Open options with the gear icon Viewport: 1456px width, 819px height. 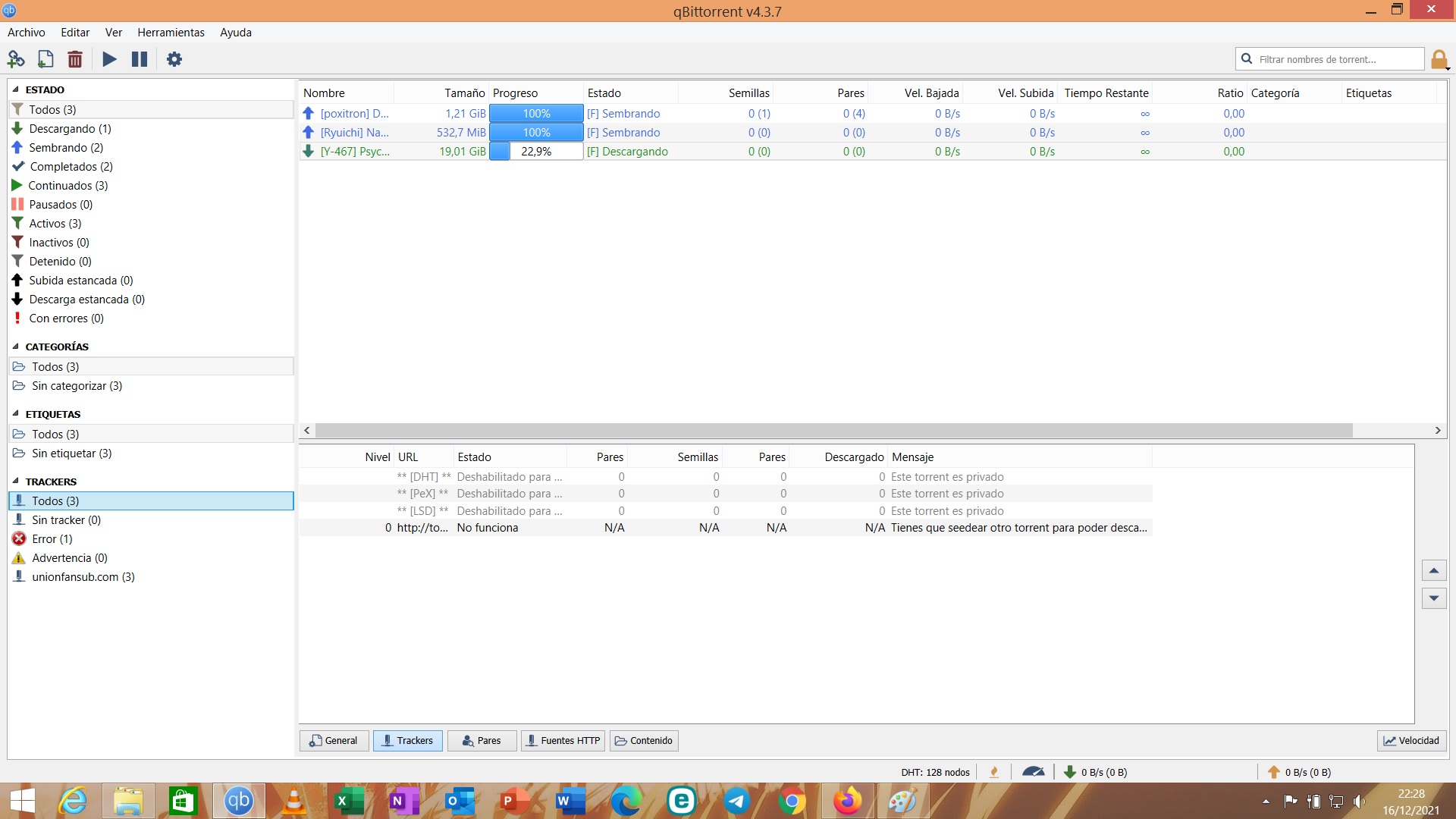pos(174,59)
